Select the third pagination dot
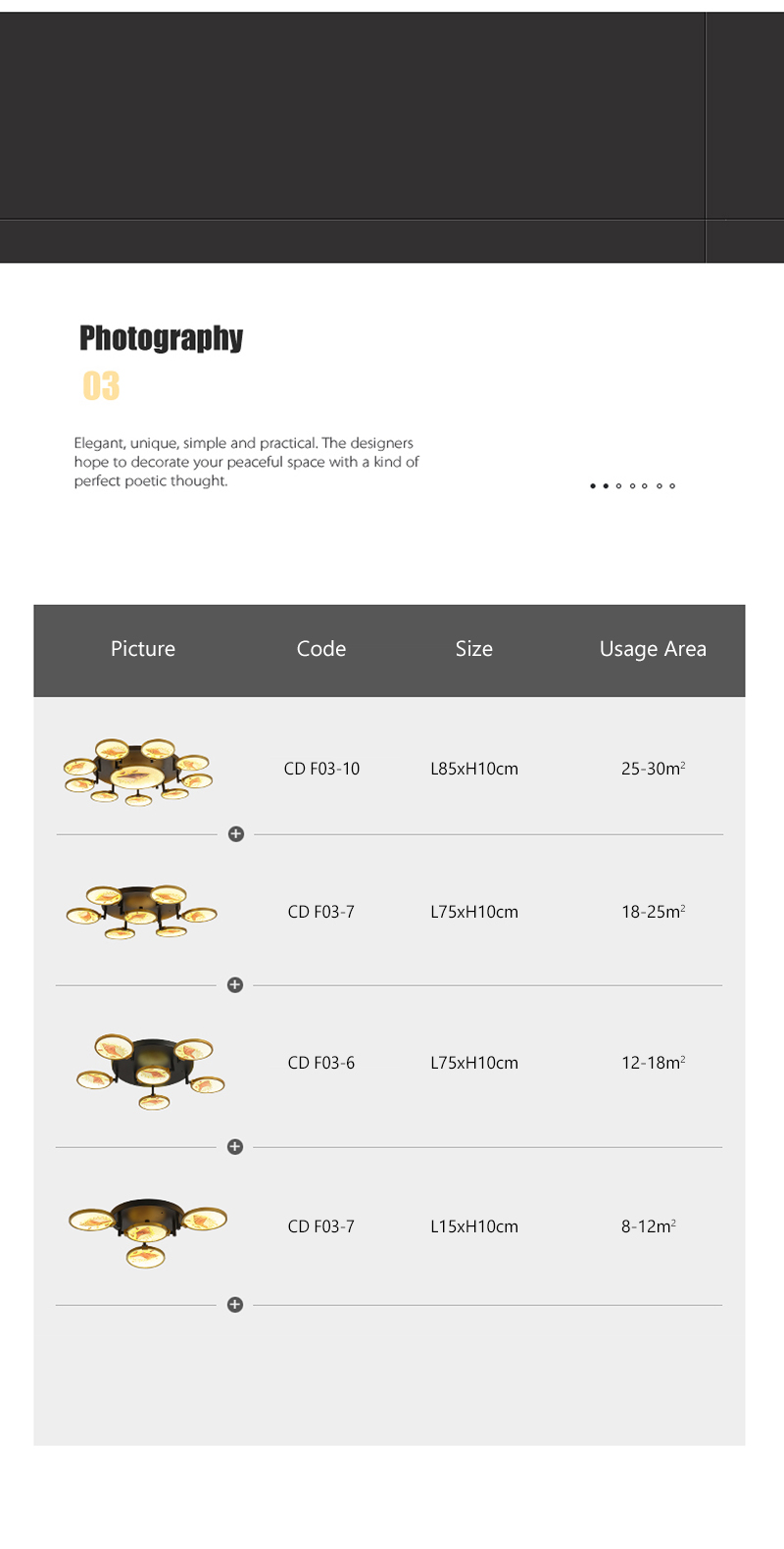The image size is (784, 1549). (x=618, y=486)
